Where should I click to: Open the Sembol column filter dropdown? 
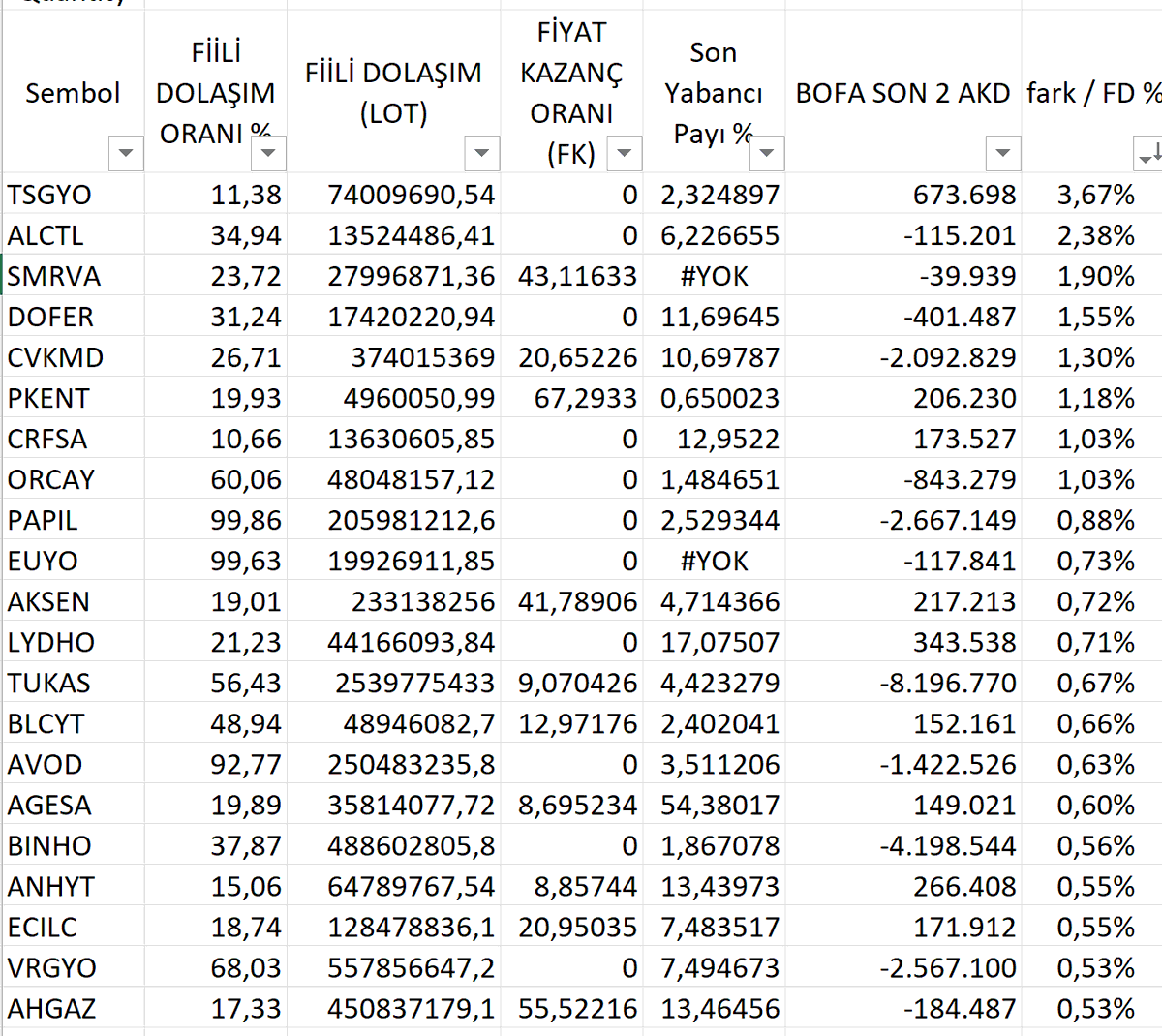click(126, 153)
